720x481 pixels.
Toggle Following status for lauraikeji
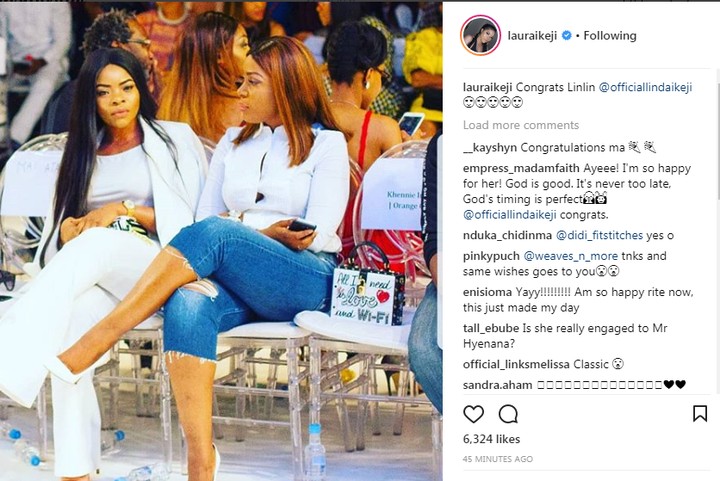click(610, 35)
